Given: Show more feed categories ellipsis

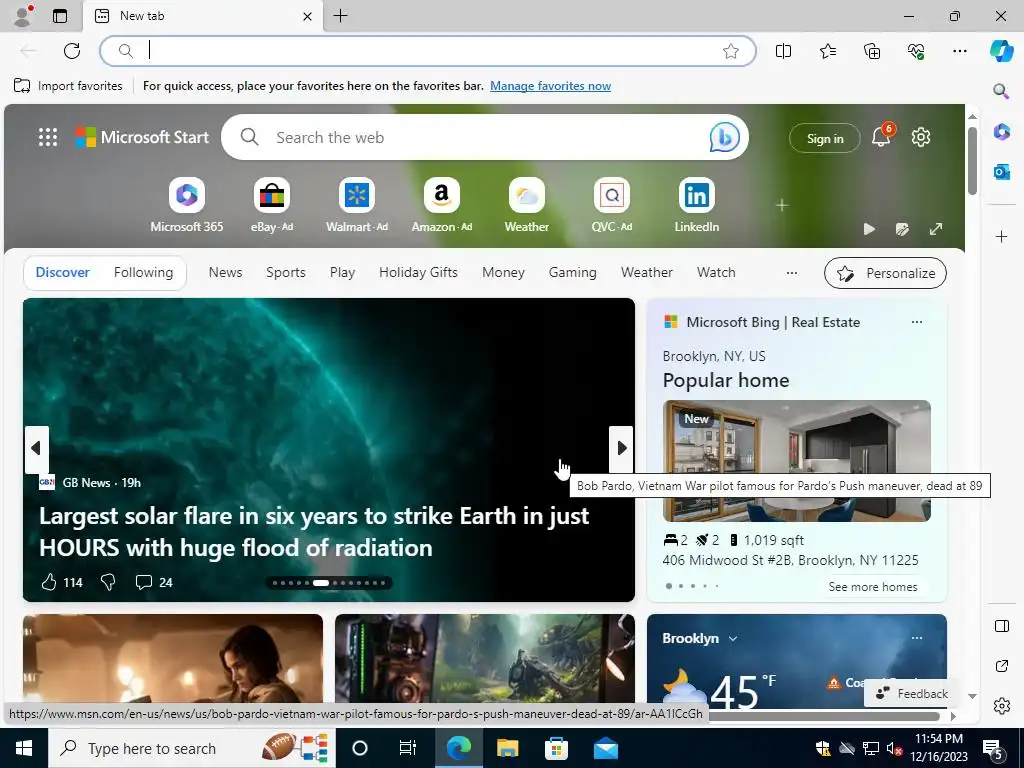Looking at the screenshot, I should click(x=792, y=272).
